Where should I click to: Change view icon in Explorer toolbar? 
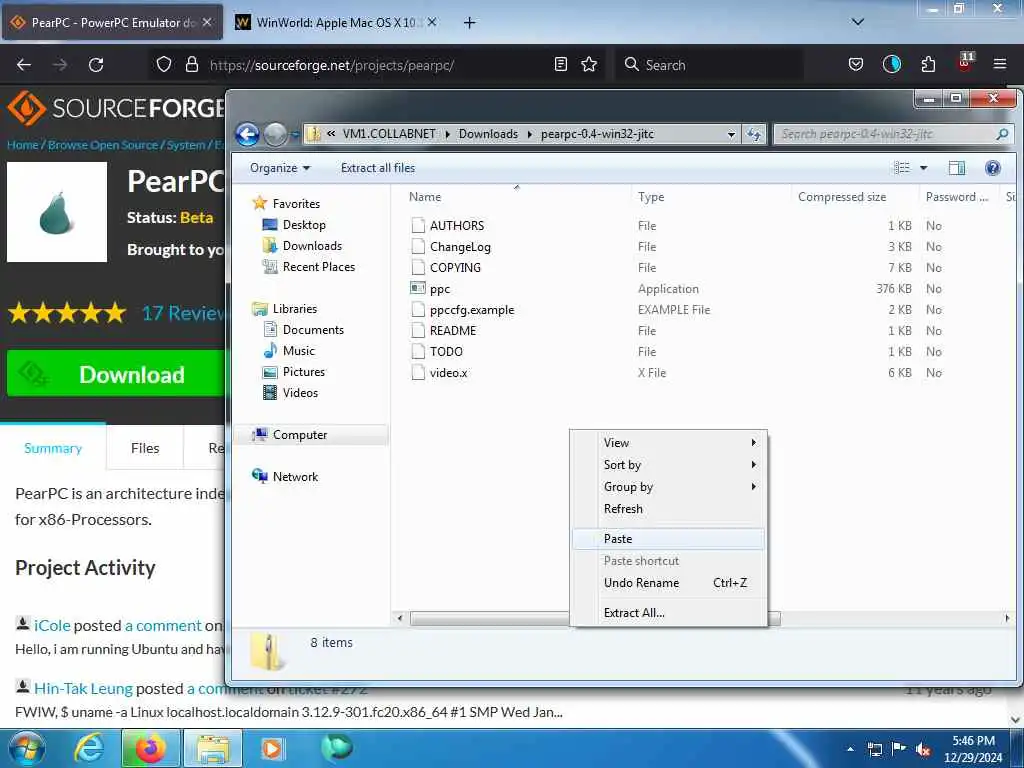click(x=901, y=168)
